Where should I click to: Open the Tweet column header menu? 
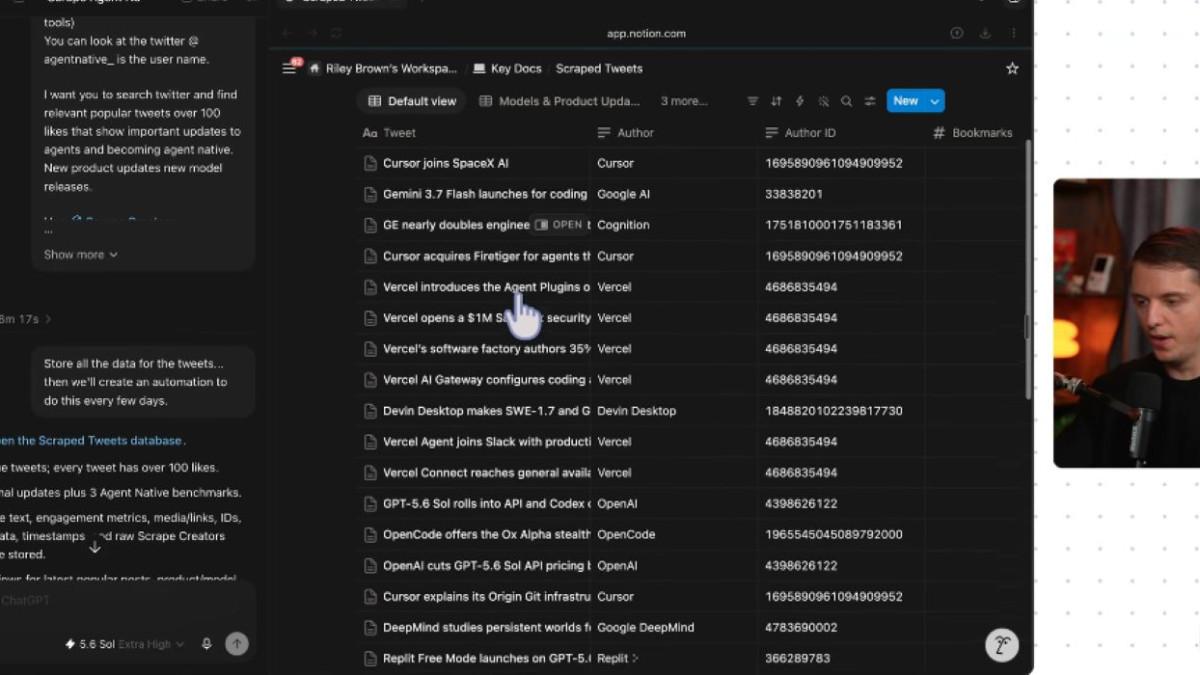click(389, 133)
